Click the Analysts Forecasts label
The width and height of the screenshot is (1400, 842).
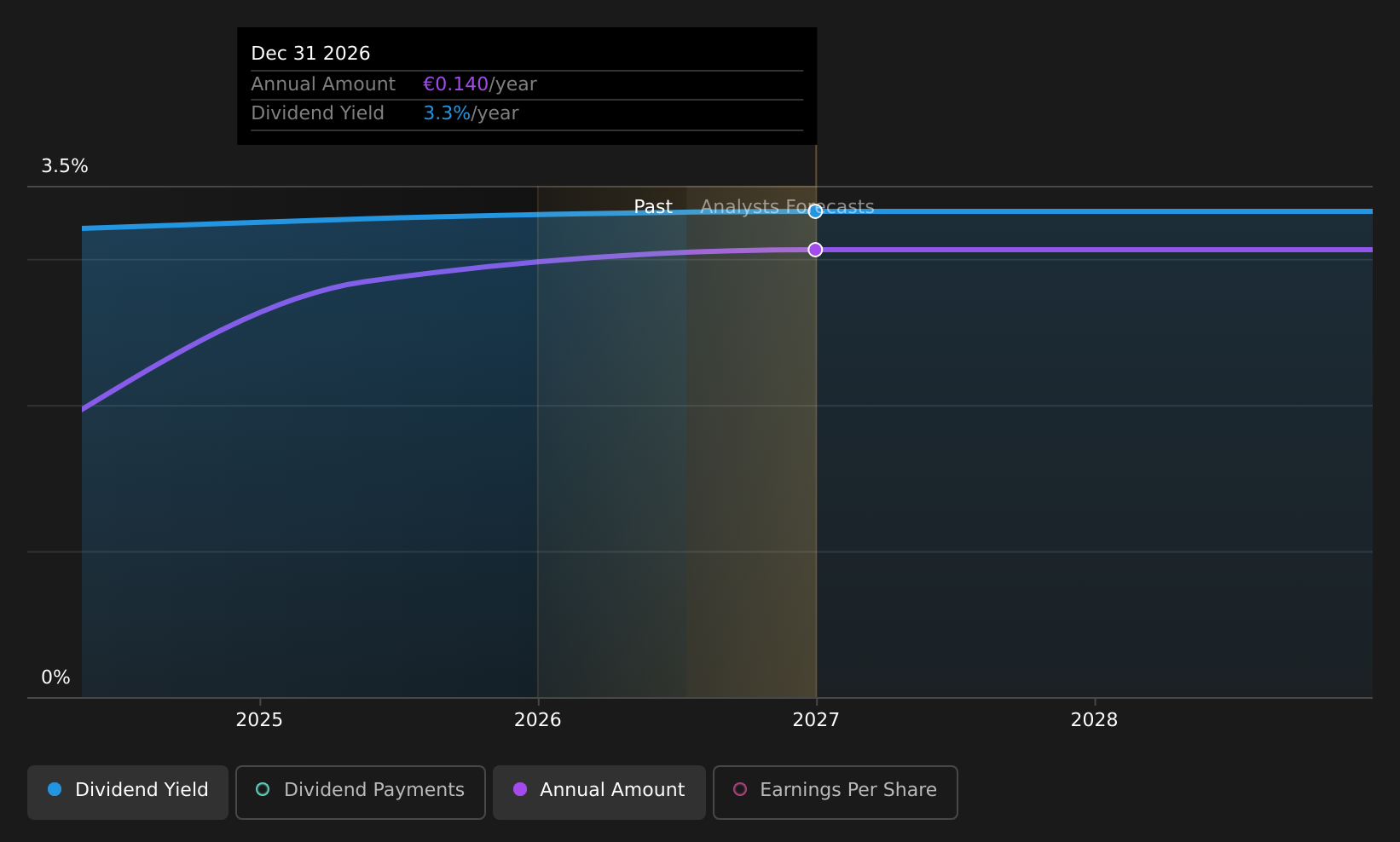(787, 207)
